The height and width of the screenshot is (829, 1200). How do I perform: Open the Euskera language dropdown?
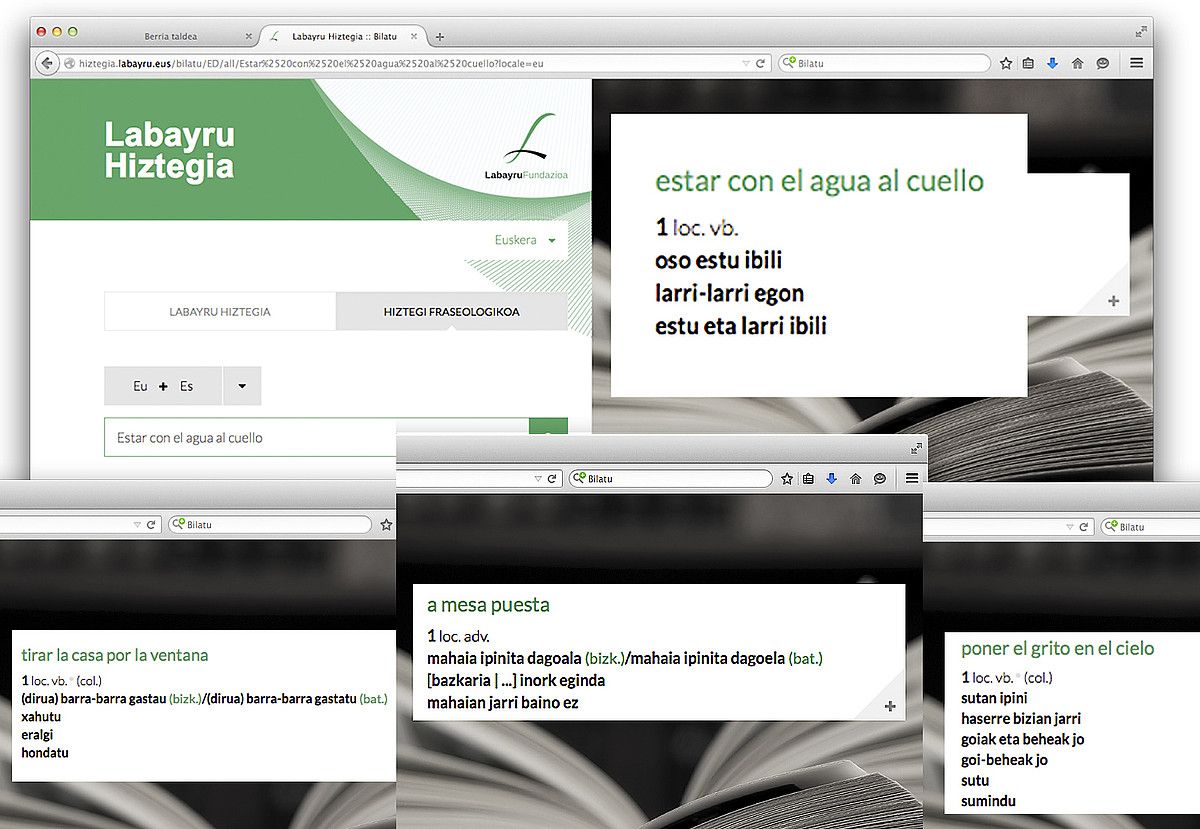coord(526,240)
